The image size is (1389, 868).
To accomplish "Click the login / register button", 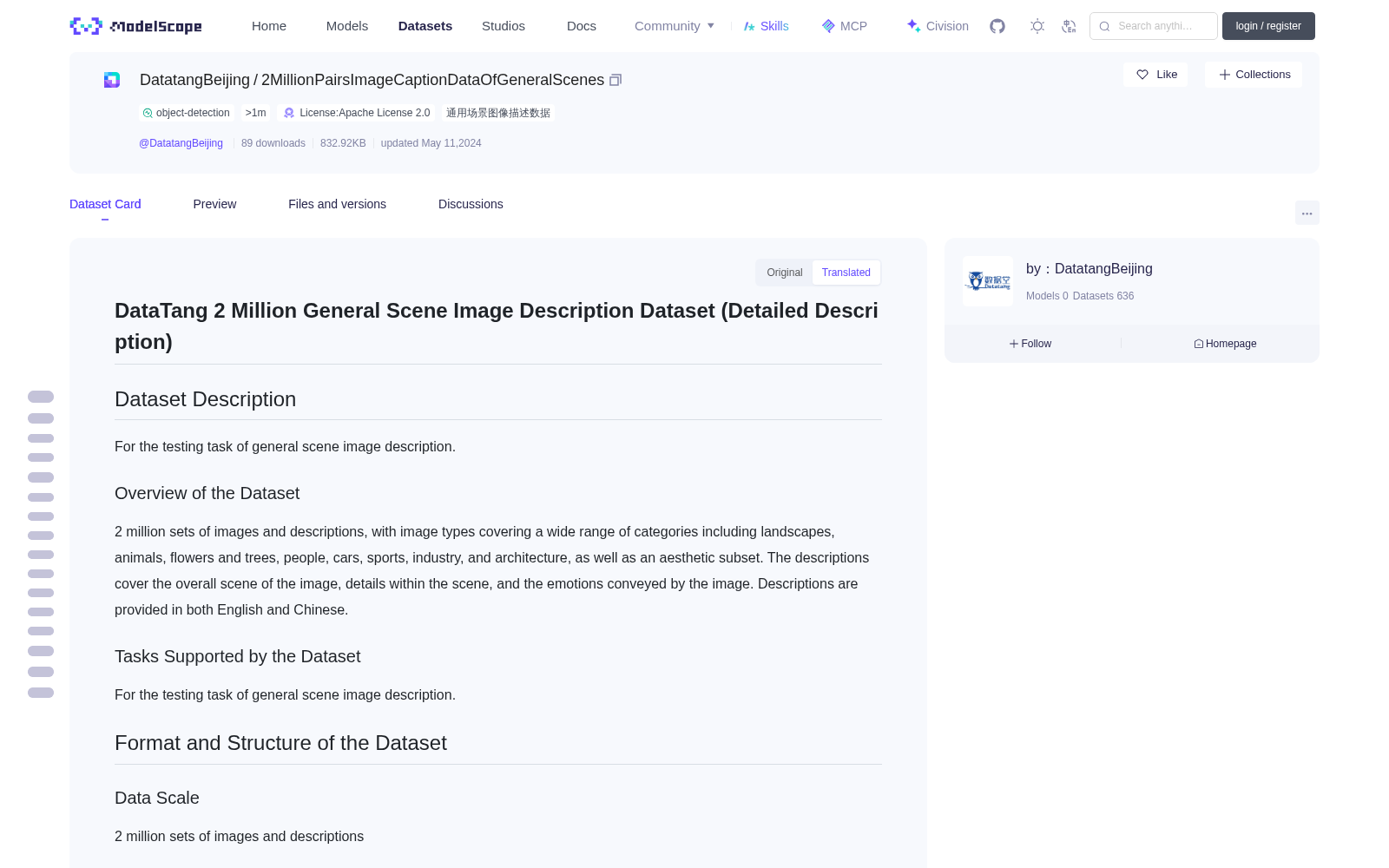I will pyautogui.click(x=1268, y=26).
